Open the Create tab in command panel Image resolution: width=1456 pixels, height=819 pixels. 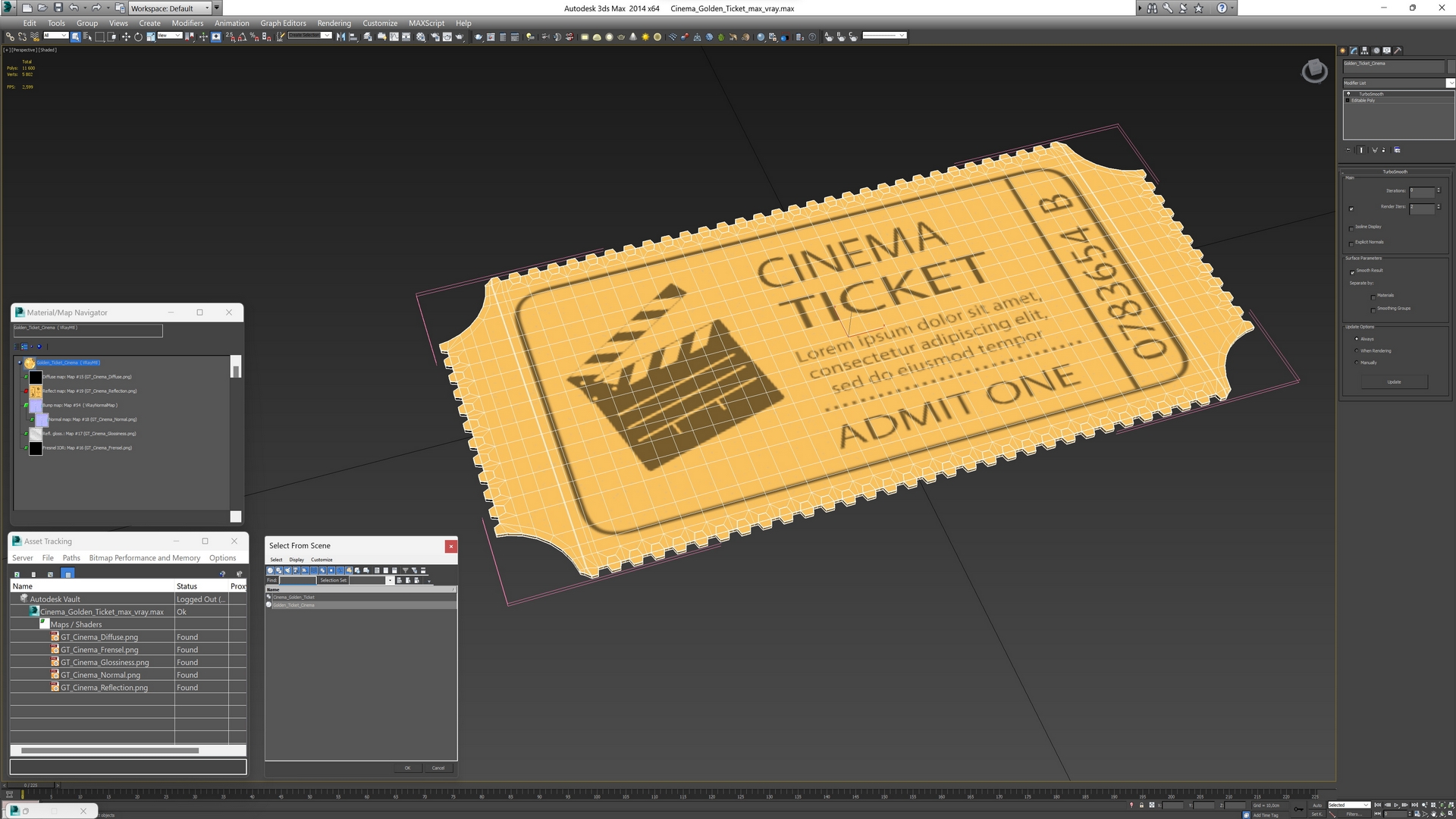pyautogui.click(x=1343, y=51)
